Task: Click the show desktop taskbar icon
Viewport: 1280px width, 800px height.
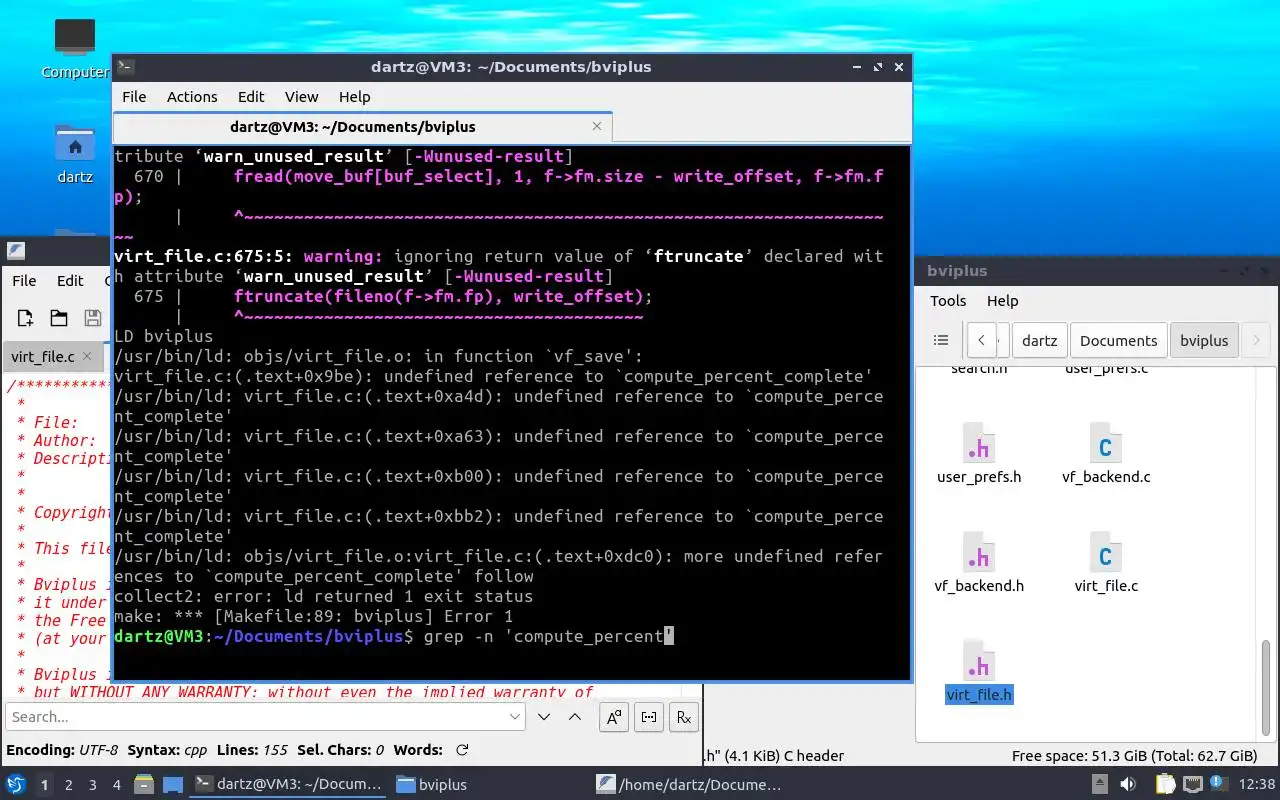Action: [x=173, y=784]
